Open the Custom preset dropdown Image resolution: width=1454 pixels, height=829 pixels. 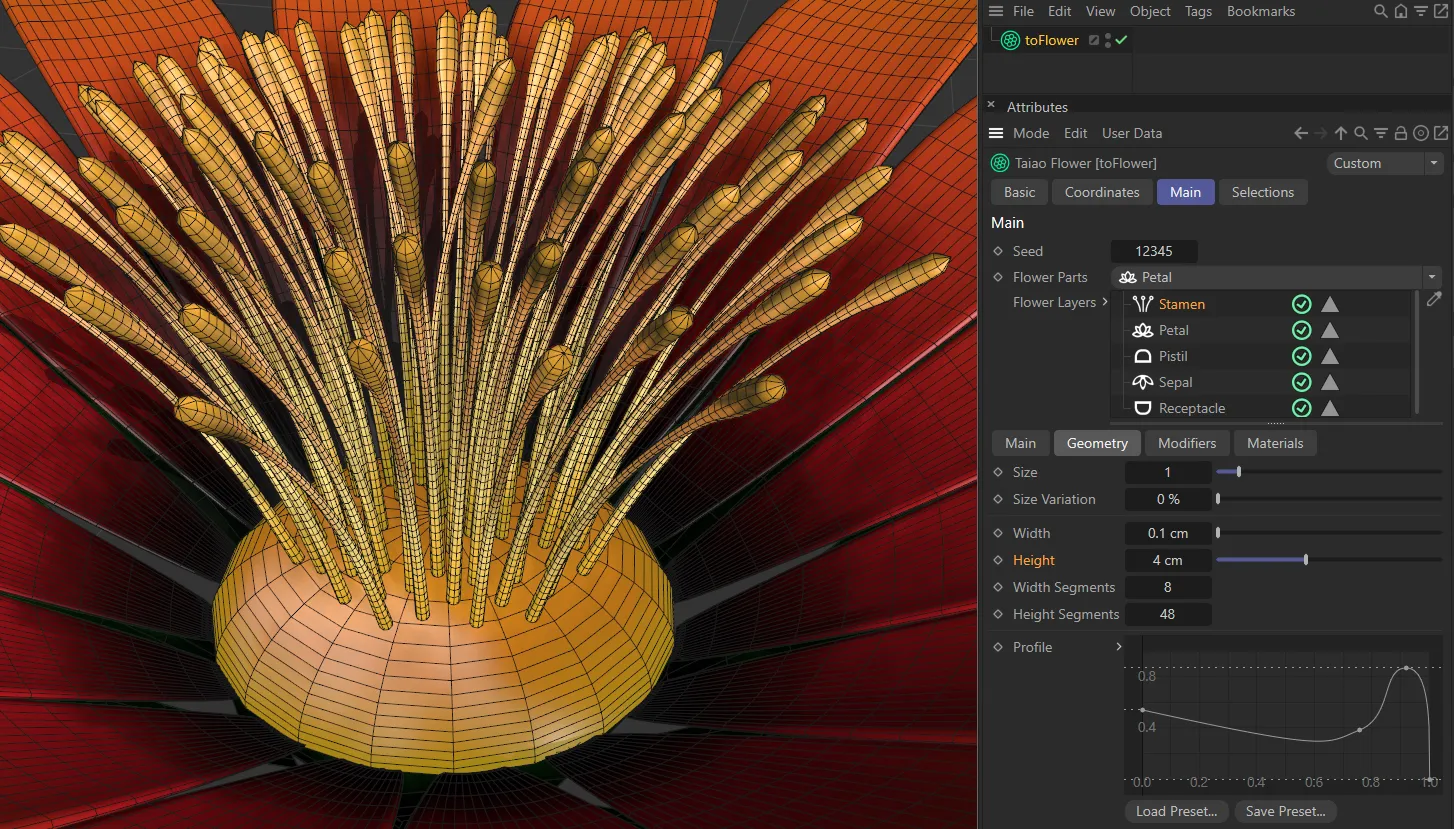[x=1434, y=163]
